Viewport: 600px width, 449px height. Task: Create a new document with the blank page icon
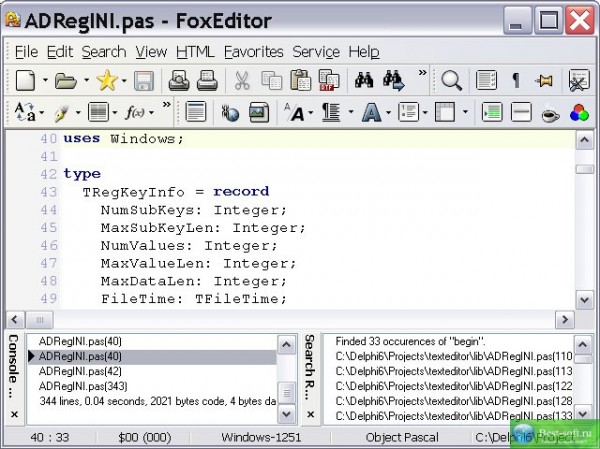pyautogui.click(x=25, y=81)
